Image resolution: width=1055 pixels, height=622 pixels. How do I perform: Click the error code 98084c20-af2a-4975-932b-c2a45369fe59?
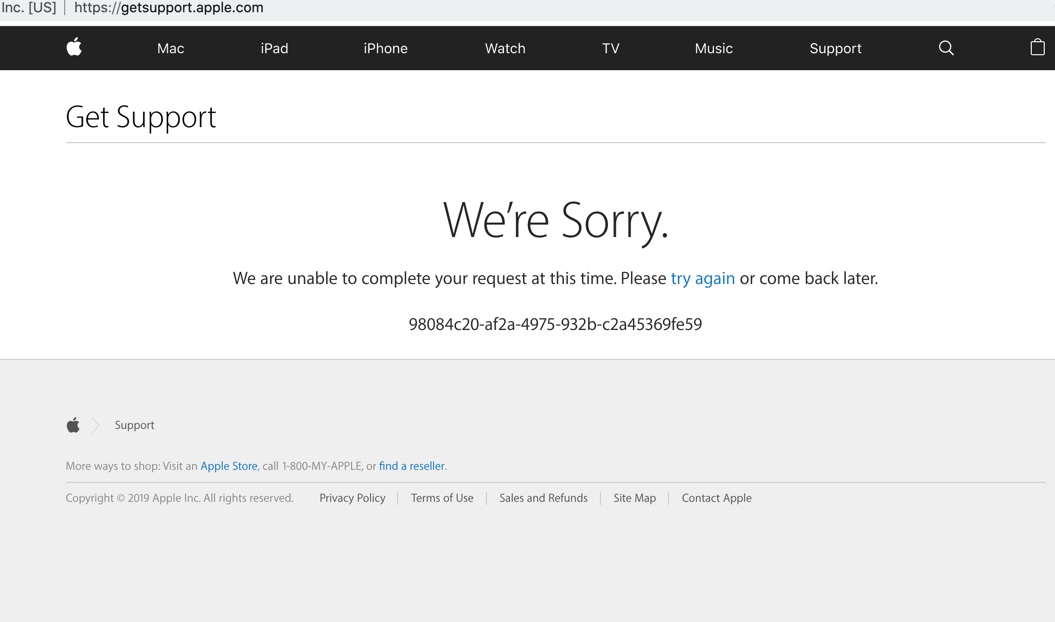(x=555, y=324)
